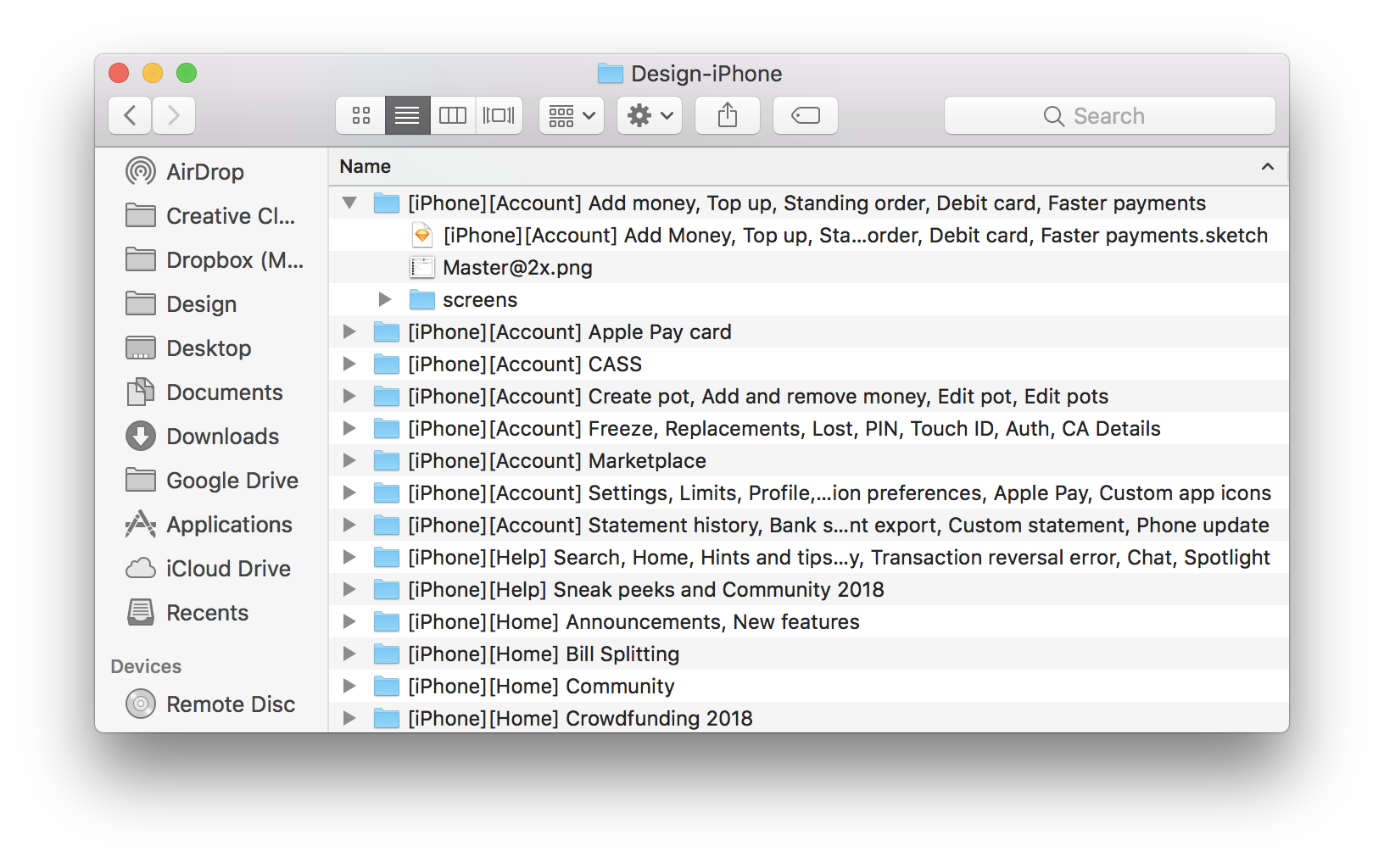Switch to icon view
Image resolution: width=1384 pixels, height=868 pixels.
click(361, 115)
